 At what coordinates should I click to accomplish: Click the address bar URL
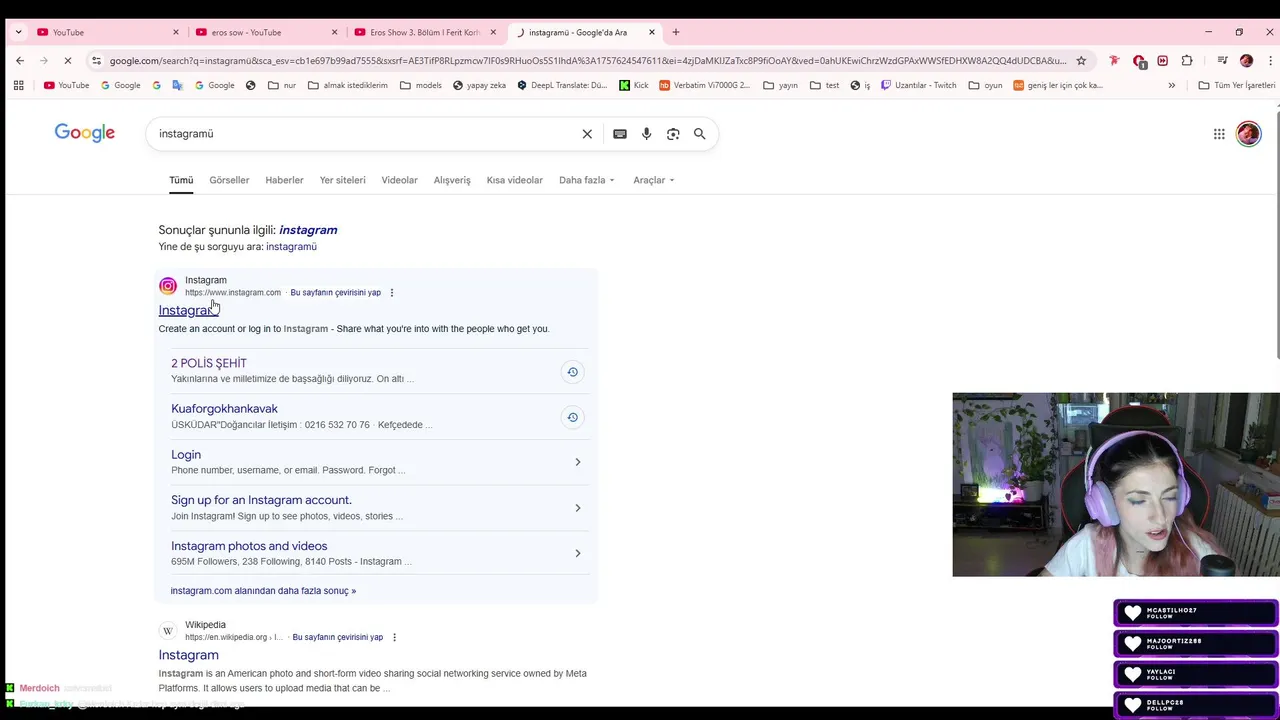click(x=588, y=61)
